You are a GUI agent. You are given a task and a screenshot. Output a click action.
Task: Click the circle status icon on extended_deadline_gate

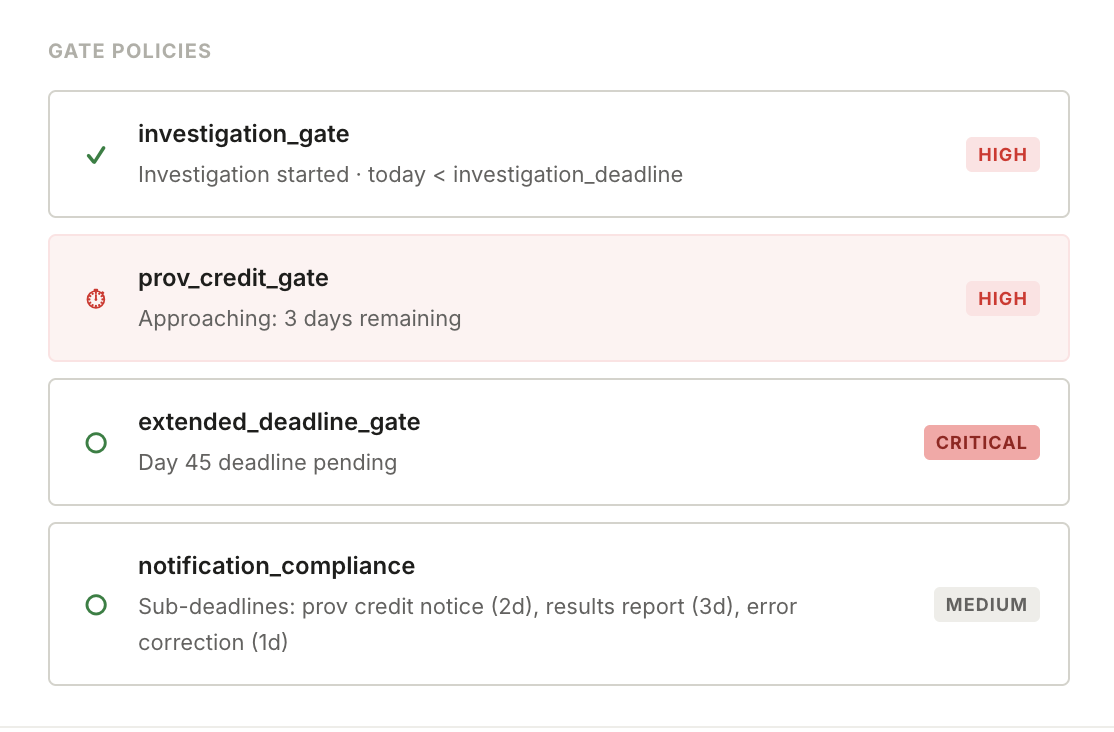(x=96, y=442)
